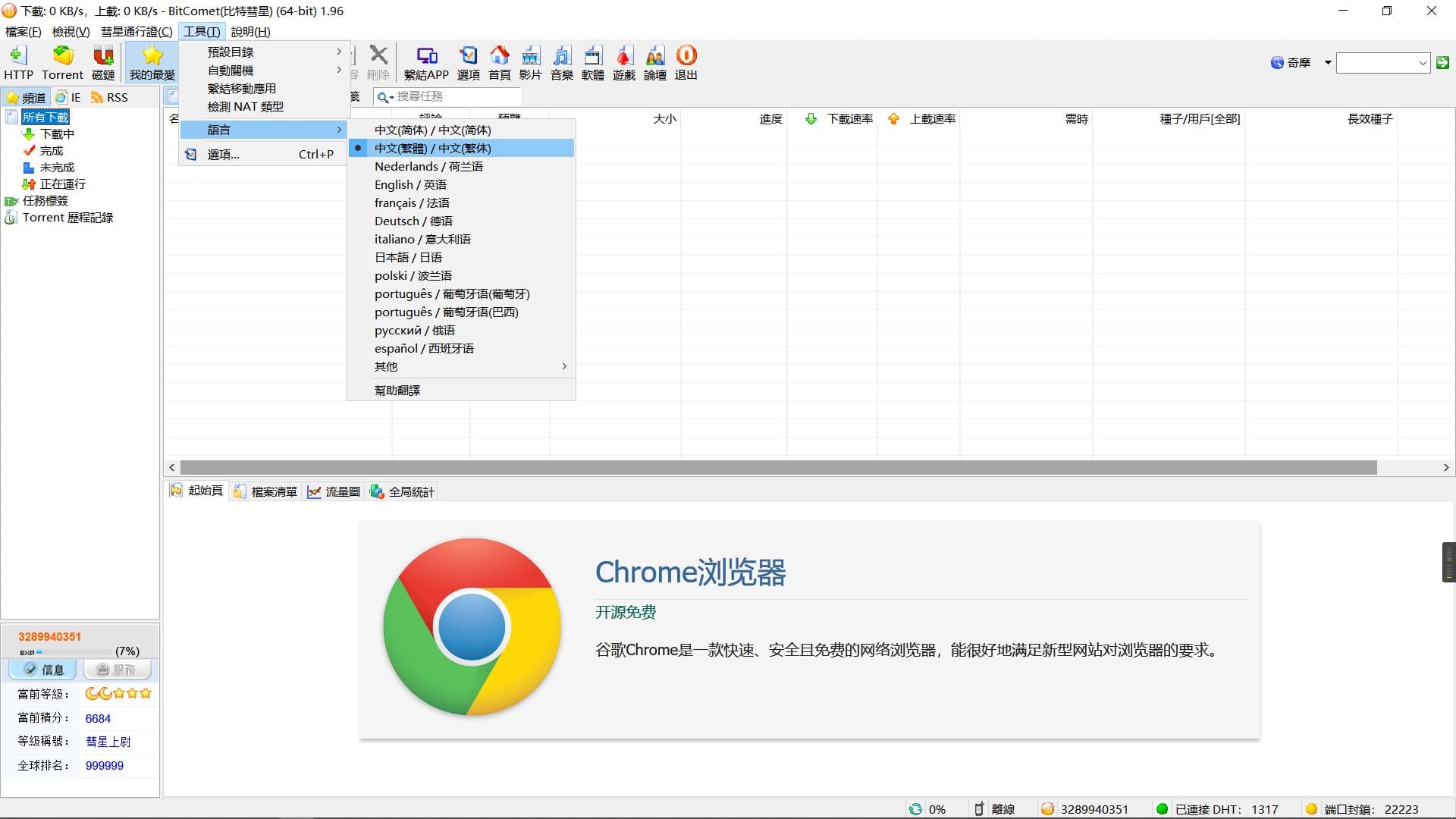This screenshot has height=819, width=1456.
Task: Expand the 其他 languages submenu
Action: tap(461, 367)
